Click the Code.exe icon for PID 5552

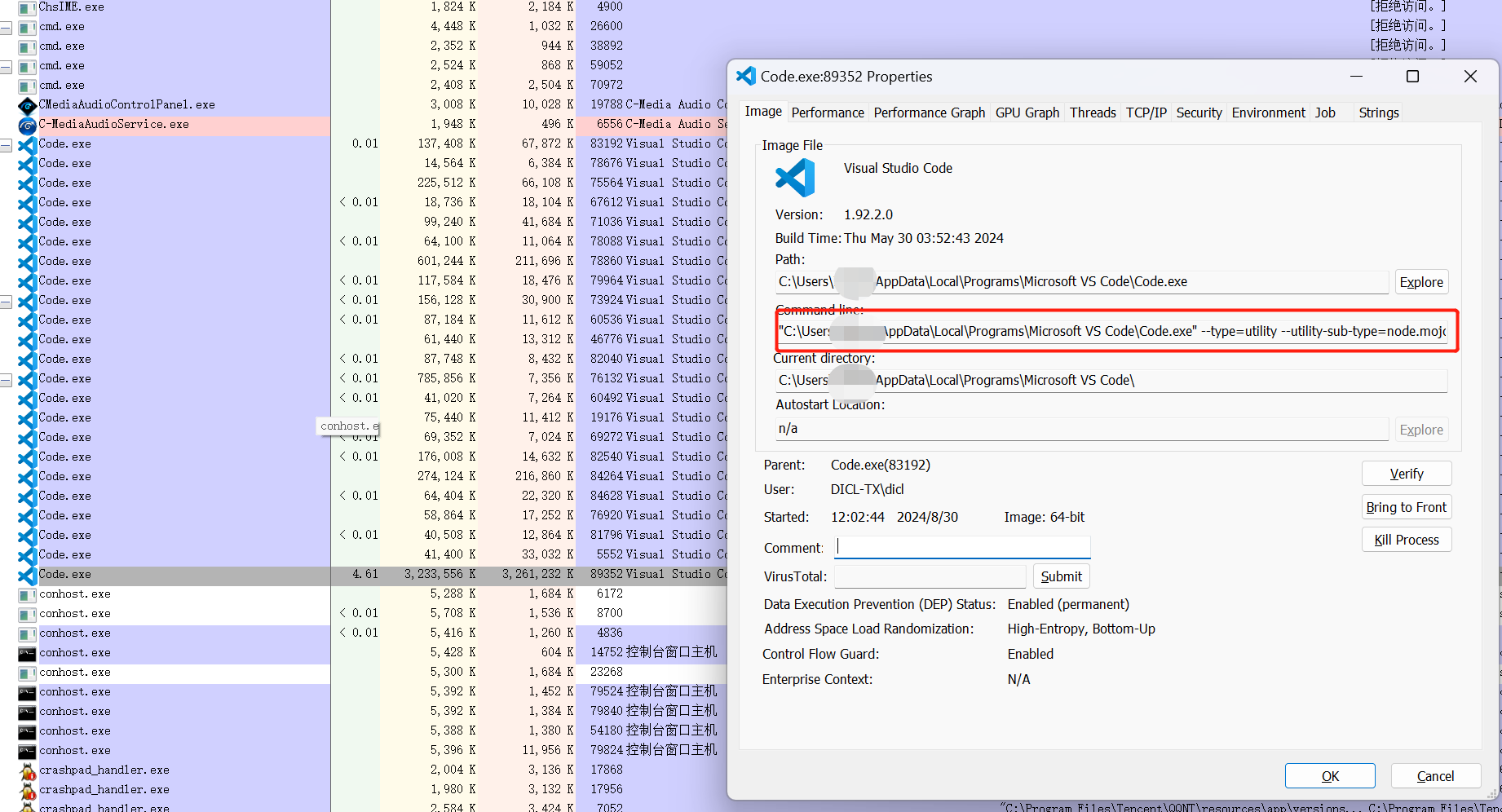coord(27,555)
